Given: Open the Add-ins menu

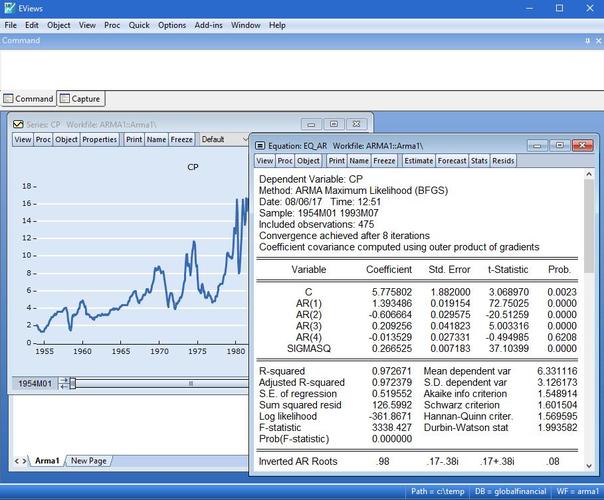Looking at the screenshot, I should pos(208,24).
